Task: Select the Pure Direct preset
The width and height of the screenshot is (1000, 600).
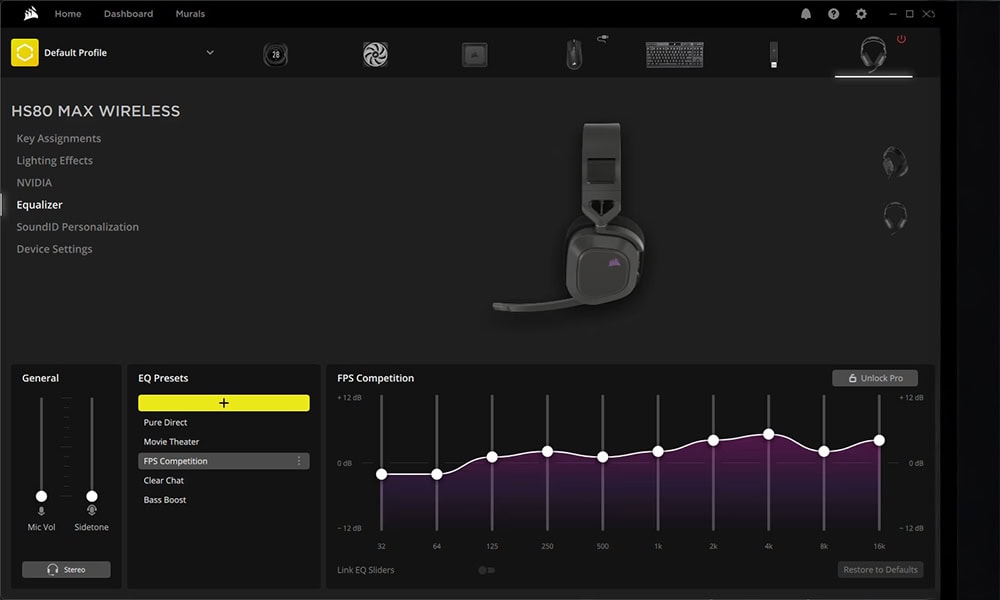Action: click(165, 422)
